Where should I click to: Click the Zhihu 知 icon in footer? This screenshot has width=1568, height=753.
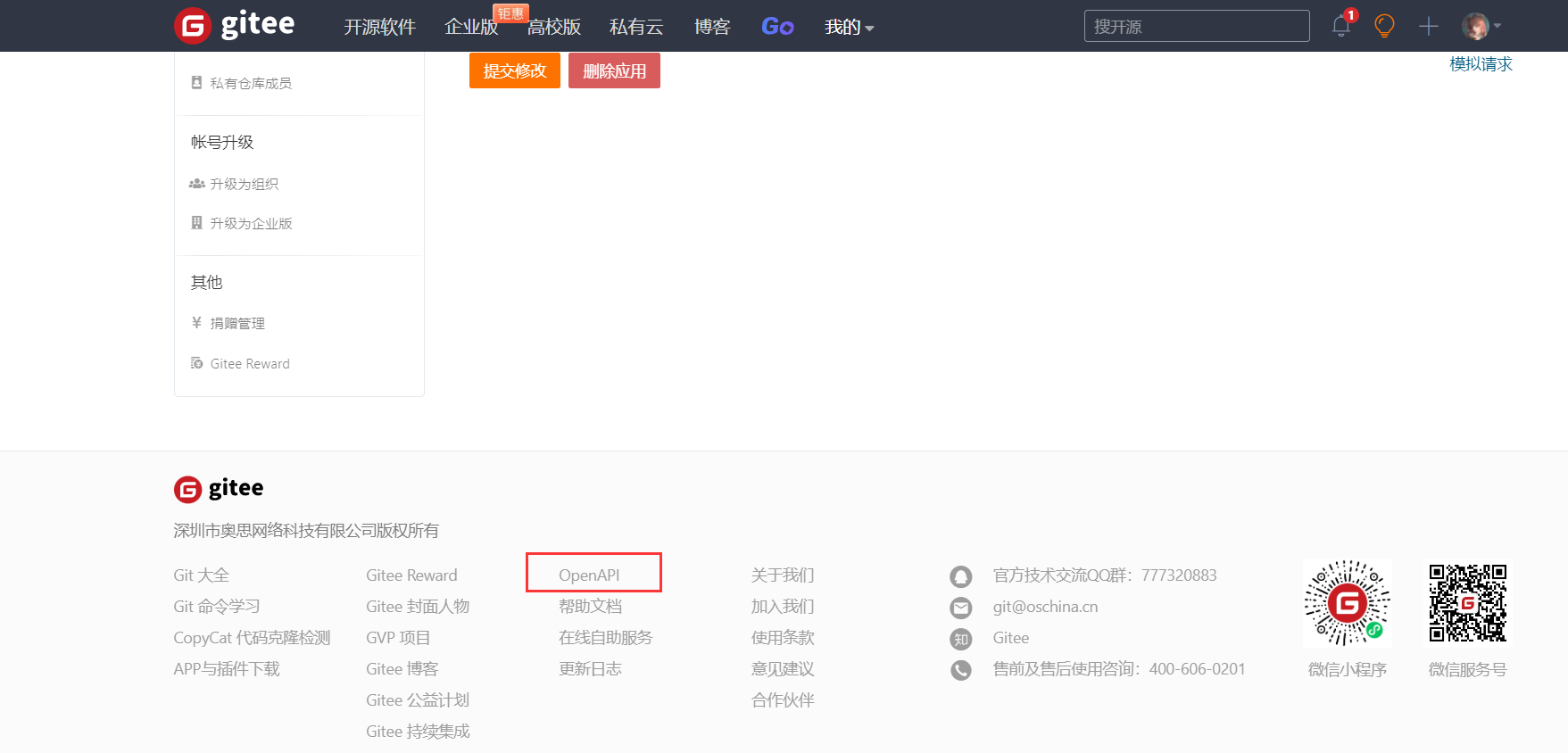click(961, 639)
